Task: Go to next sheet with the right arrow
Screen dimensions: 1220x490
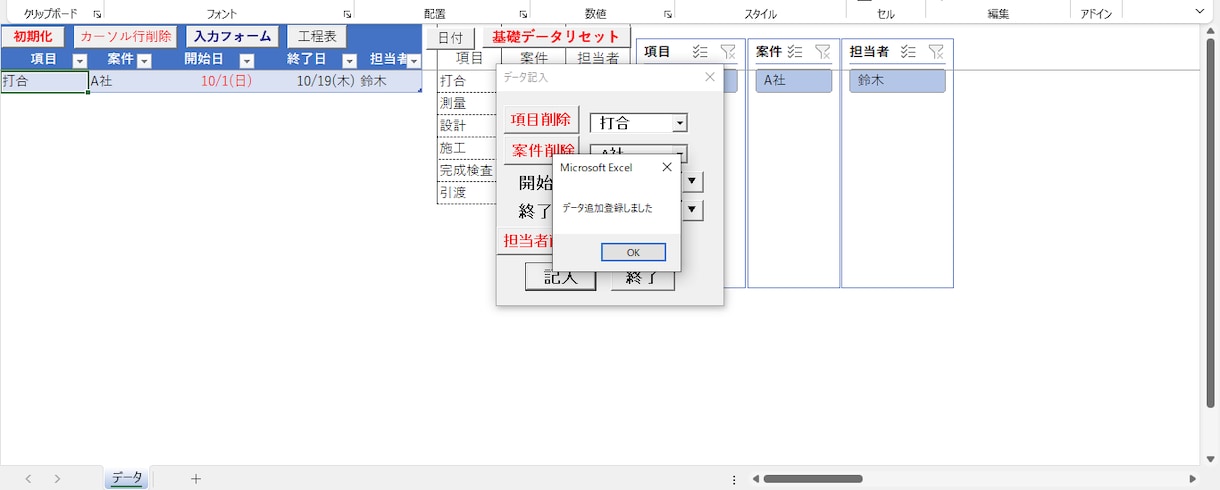Action: (58, 479)
